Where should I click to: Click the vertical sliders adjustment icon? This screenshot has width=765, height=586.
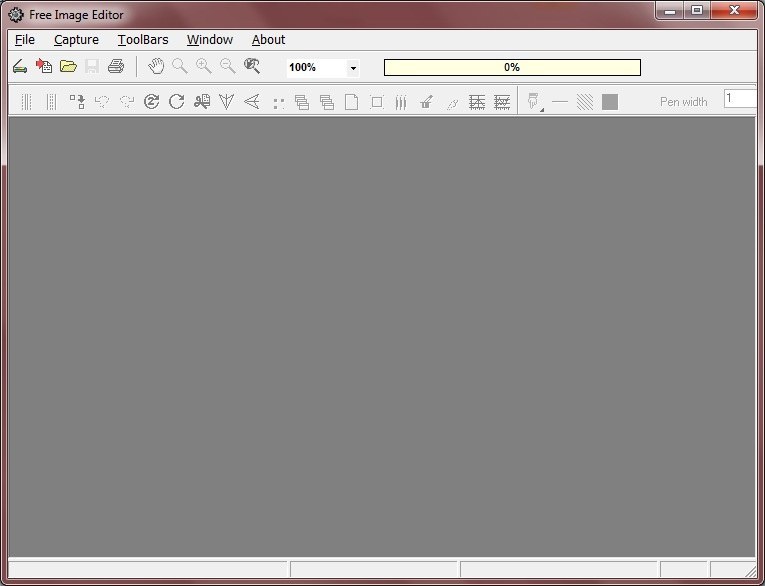[x=401, y=102]
